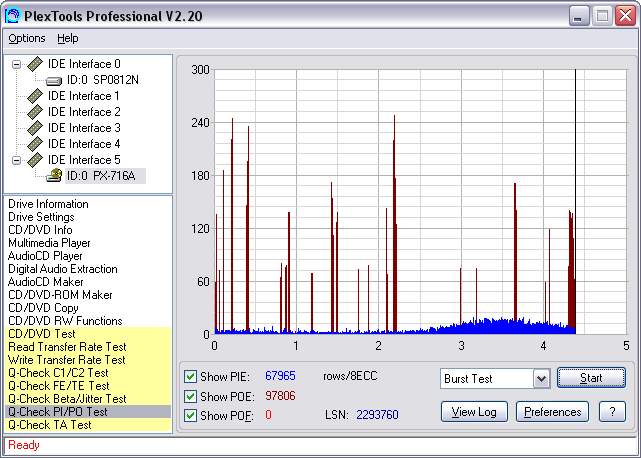Click the POE value 97806
This screenshot has height=458, width=641.
coord(280,396)
